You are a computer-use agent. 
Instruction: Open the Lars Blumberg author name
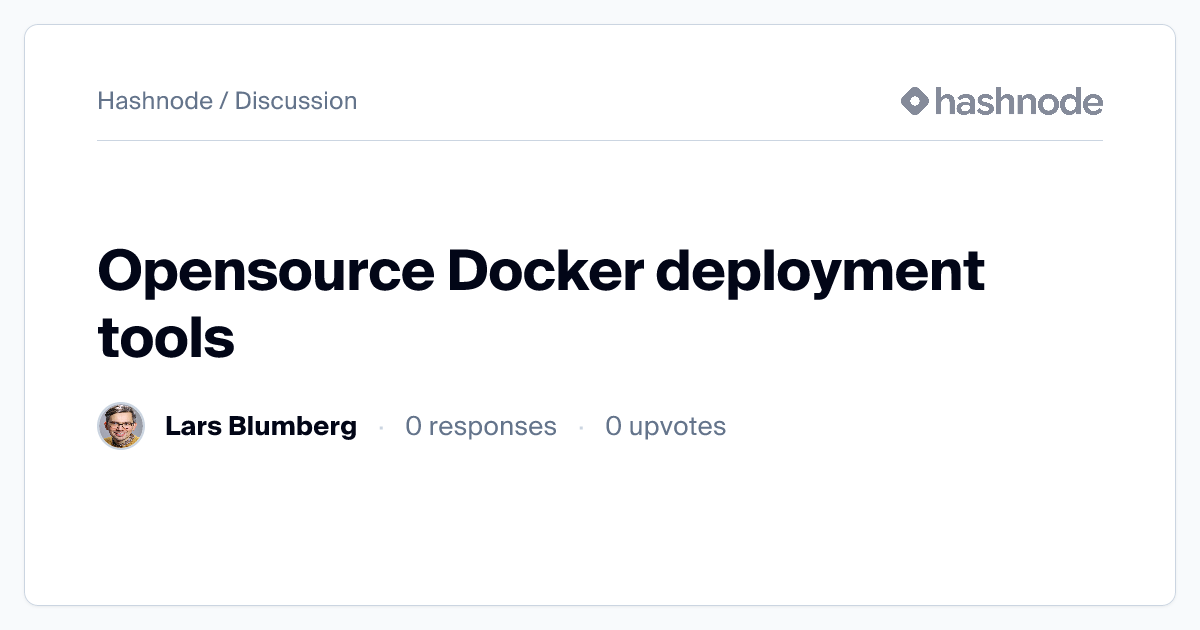[260, 426]
